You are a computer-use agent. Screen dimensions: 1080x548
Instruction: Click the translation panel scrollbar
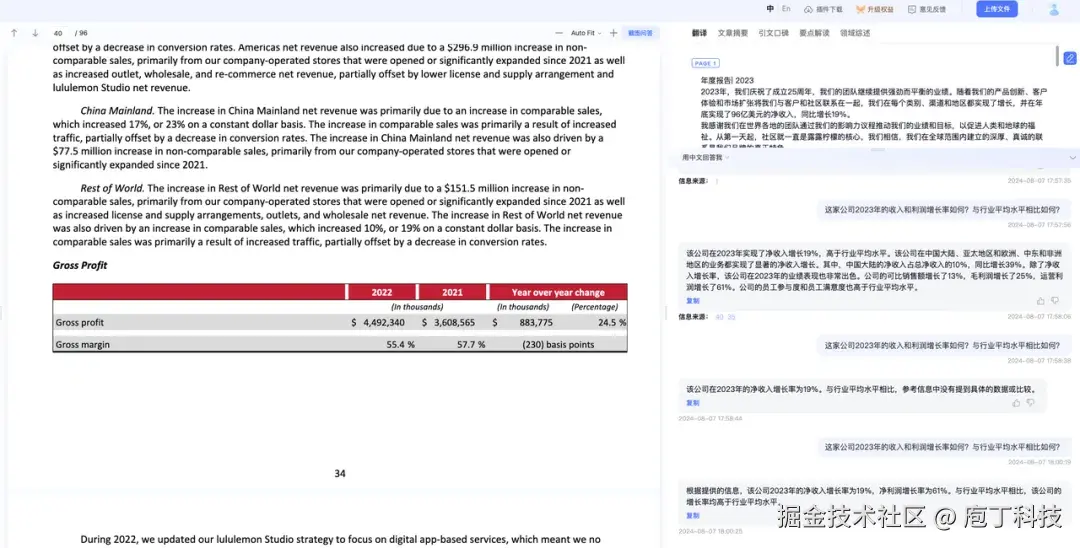(x=1057, y=56)
